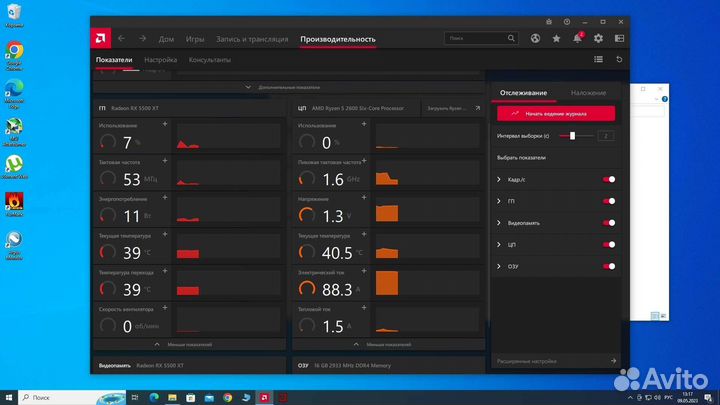720x405 pixels.
Task: Click the bug report icon in title bar
Action: pyautogui.click(x=549, y=22)
